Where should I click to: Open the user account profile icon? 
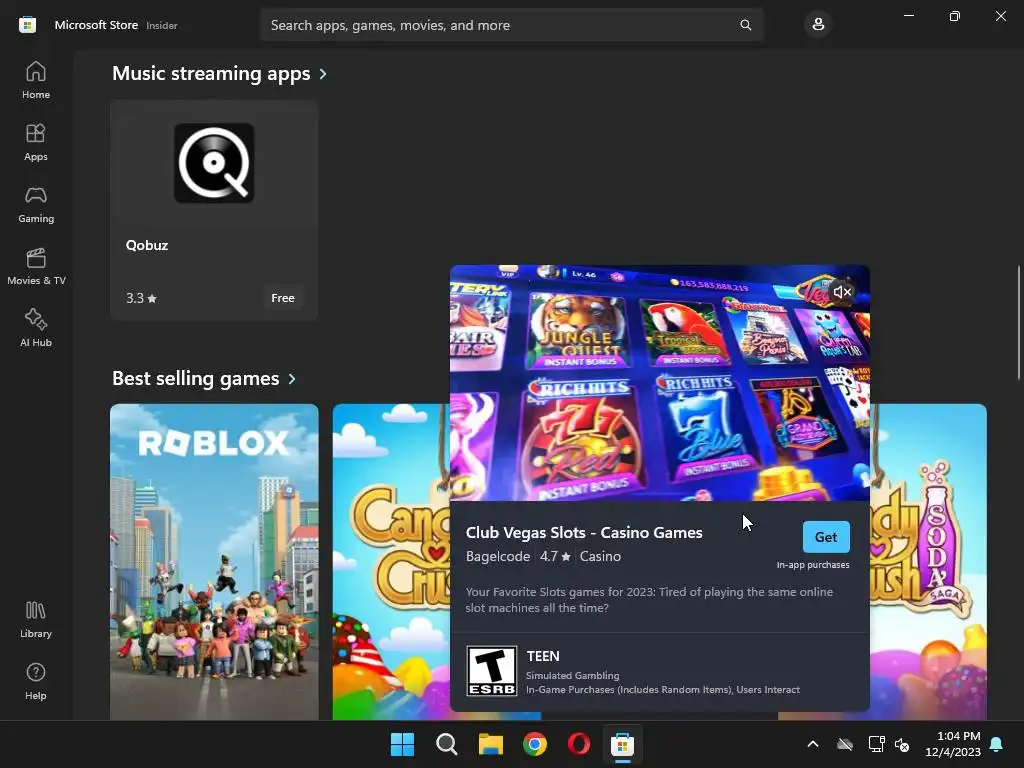pyautogui.click(x=818, y=25)
